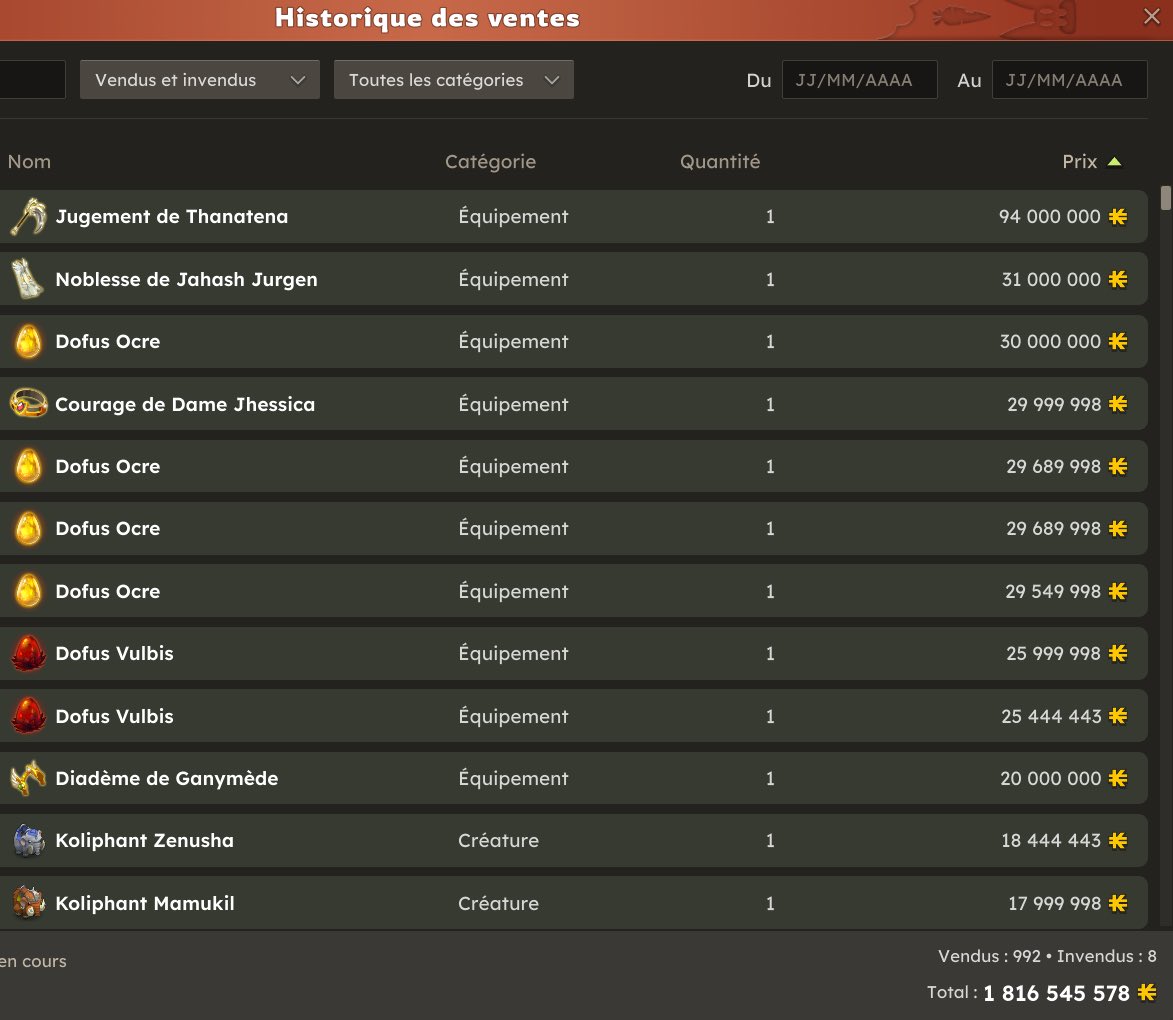Image resolution: width=1173 pixels, height=1020 pixels.
Task: Click the Courage de Dame Jhessica ring icon
Action: point(28,404)
